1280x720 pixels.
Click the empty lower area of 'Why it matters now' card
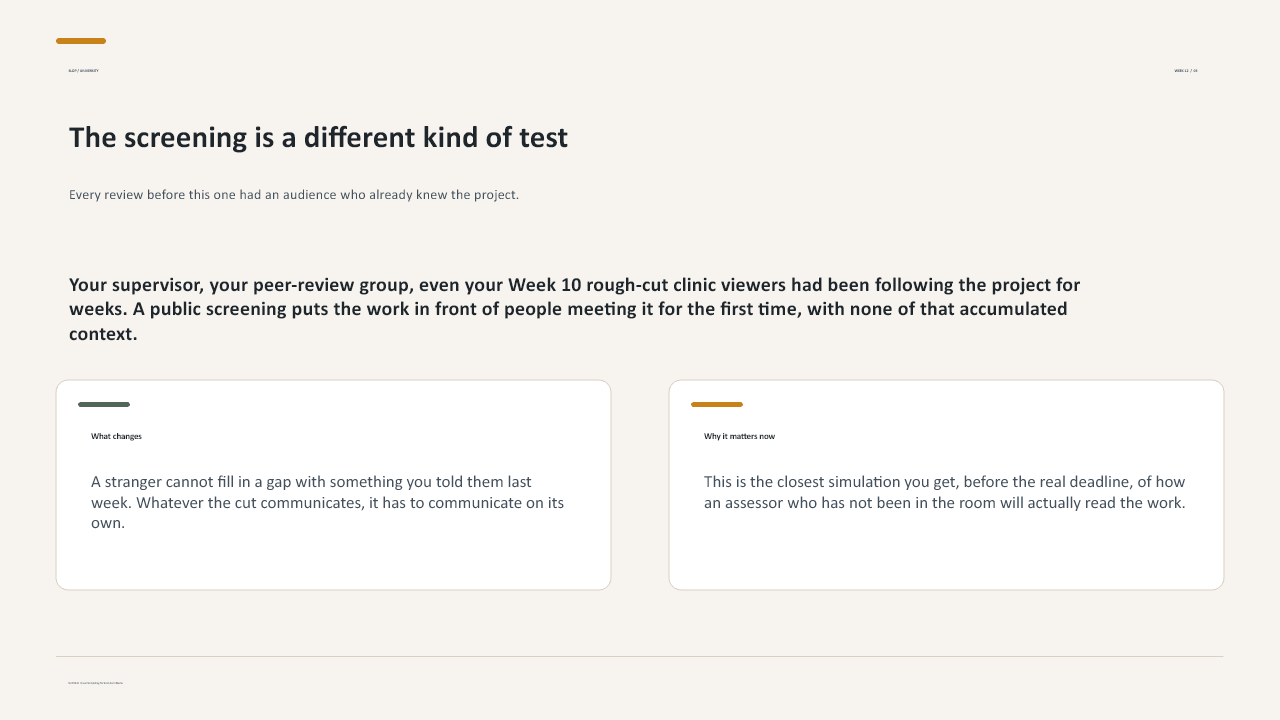(946, 555)
